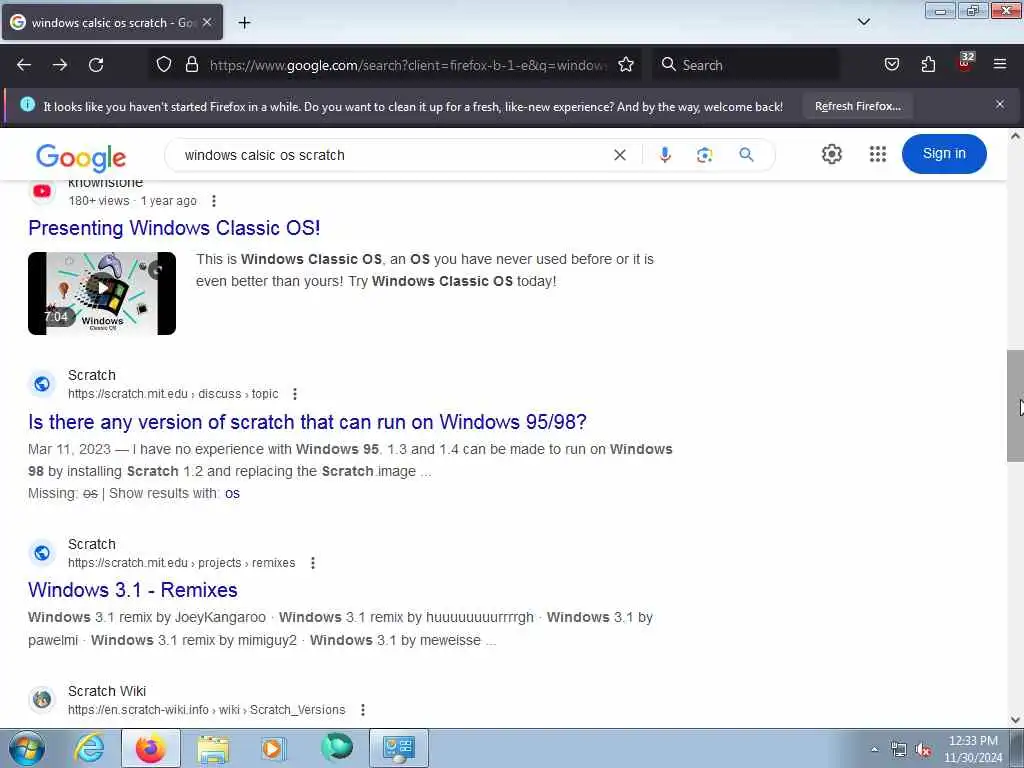Click the Firefox Search toolbar box
The height and width of the screenshot is (768, 1024).
[x=746, y=65]
